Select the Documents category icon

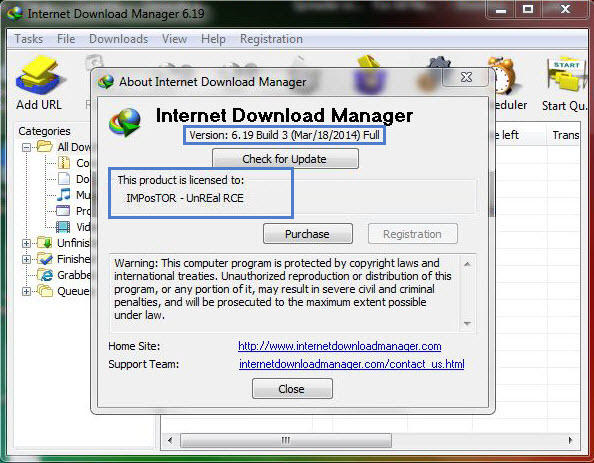click(64, 178)
